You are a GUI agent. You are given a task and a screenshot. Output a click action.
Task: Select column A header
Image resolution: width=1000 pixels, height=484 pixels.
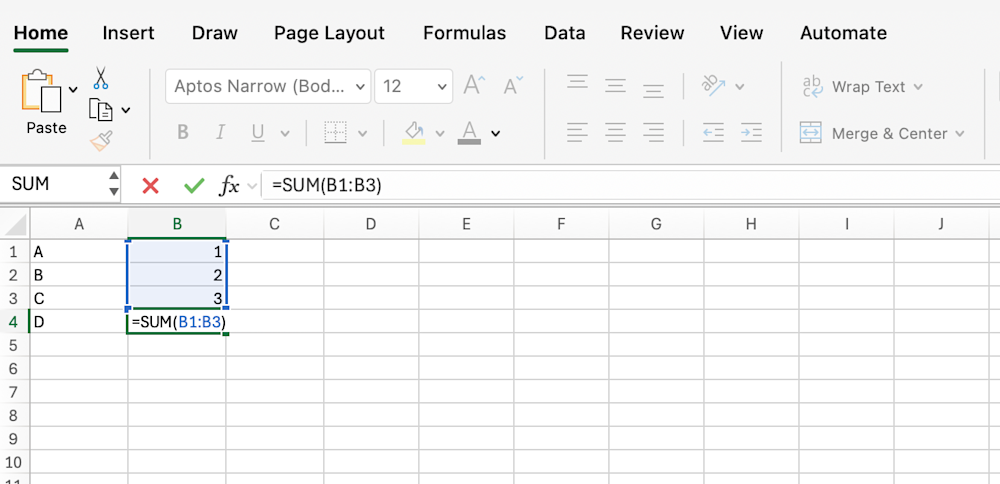(79, 224)
